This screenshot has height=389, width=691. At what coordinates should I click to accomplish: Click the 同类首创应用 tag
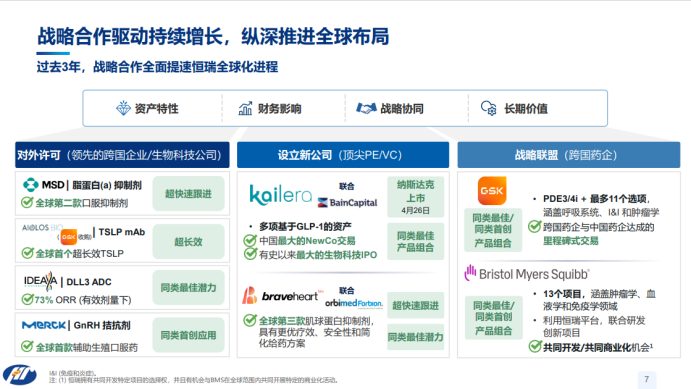[188, 335]
